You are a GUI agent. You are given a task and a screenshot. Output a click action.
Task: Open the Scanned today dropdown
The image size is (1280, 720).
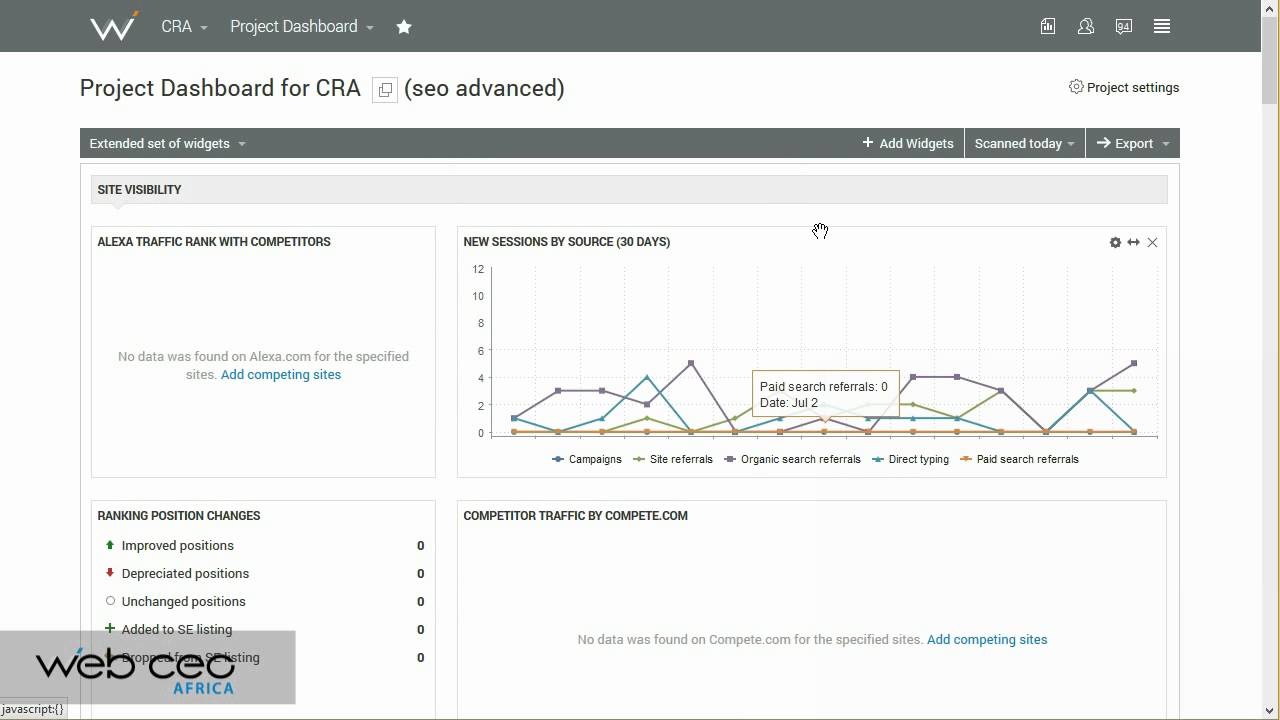coord(1025,143)
